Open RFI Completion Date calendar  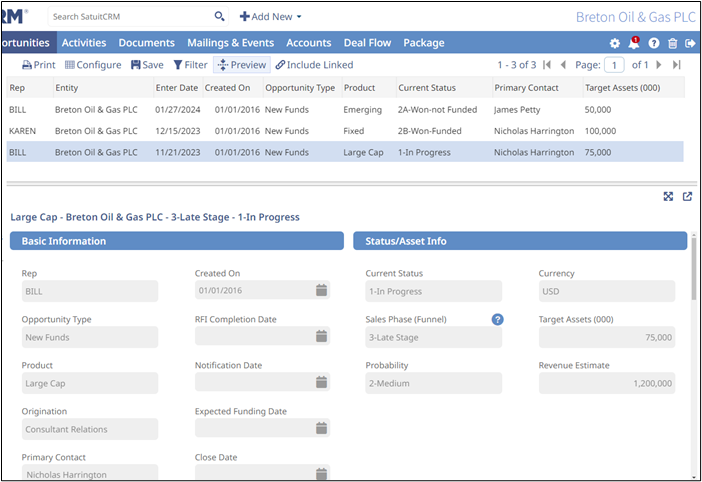click(321, 337)
